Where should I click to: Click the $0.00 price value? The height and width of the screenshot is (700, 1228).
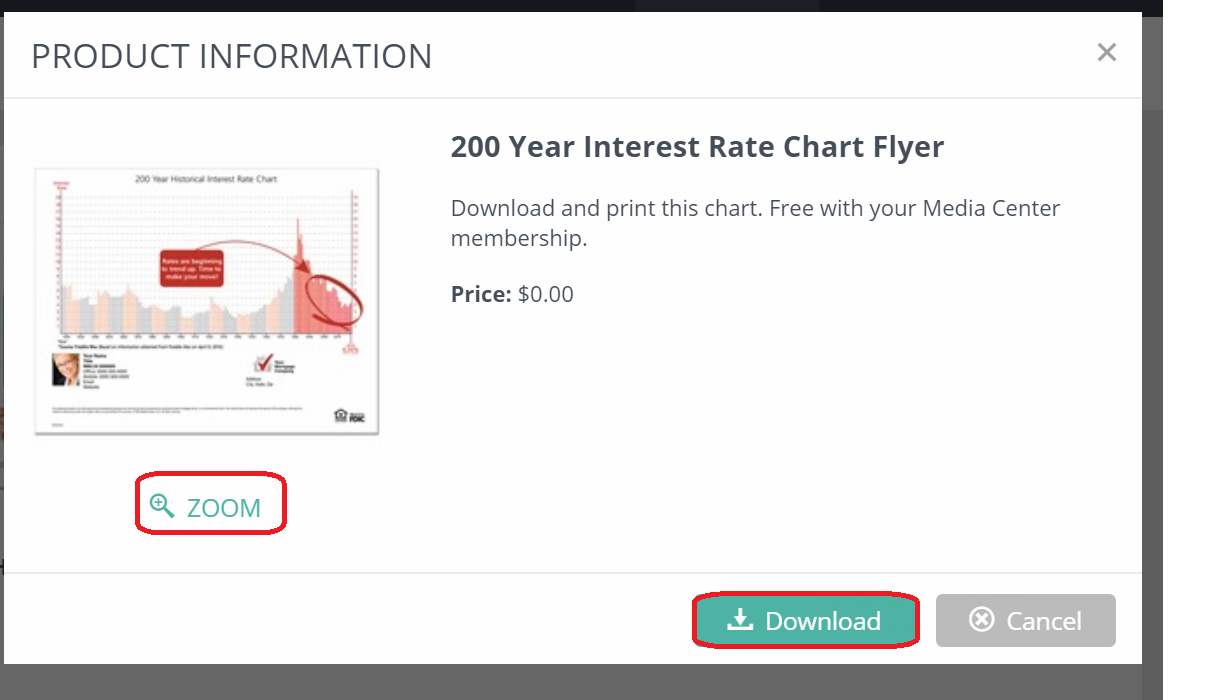click(x=546, y=294)
